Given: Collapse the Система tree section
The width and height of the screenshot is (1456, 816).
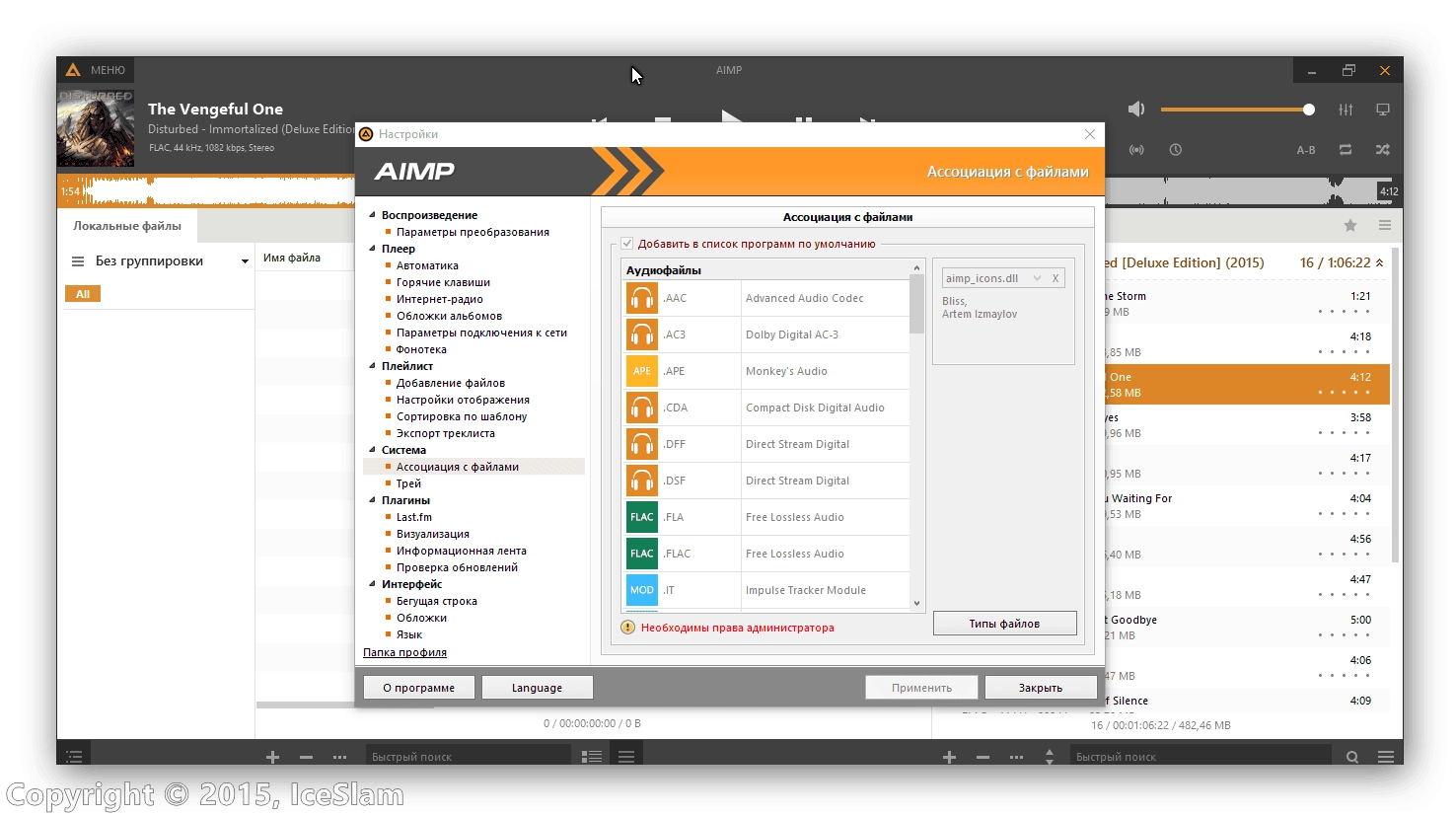Looking at the screenshot, I should (x=373, y=450).
